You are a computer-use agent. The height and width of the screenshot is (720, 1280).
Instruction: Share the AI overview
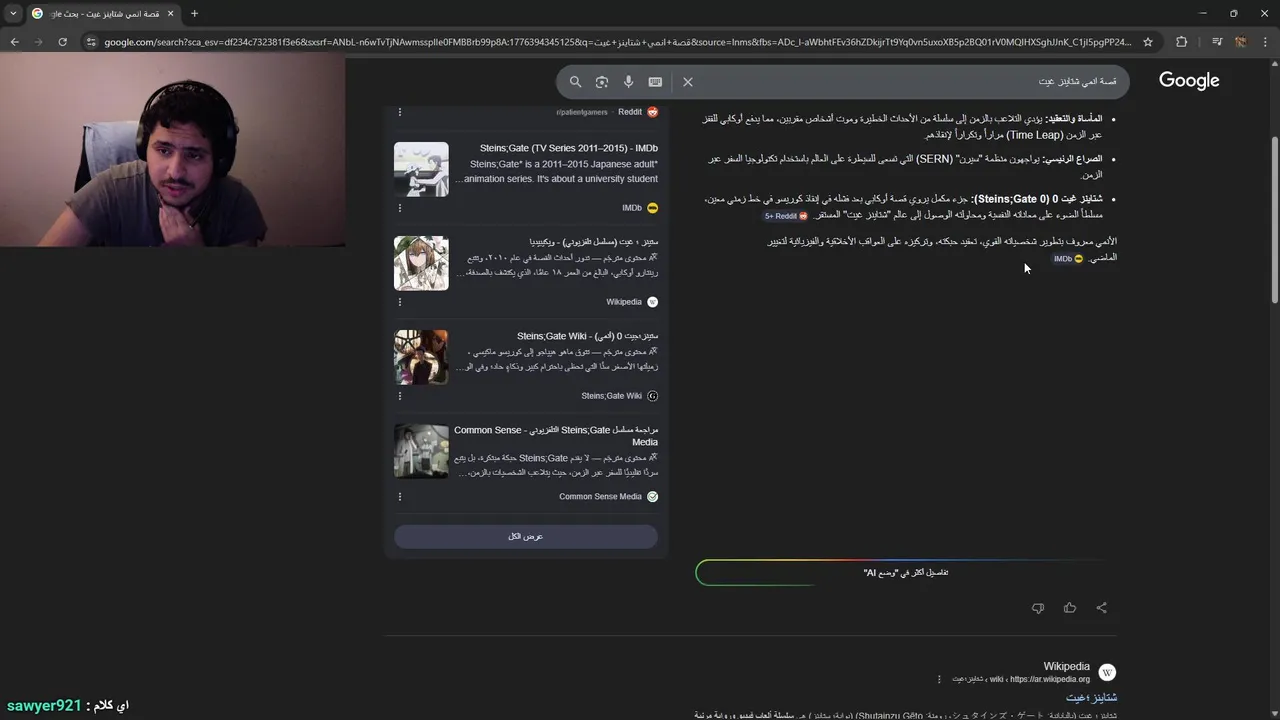[x=1102, y=608]
